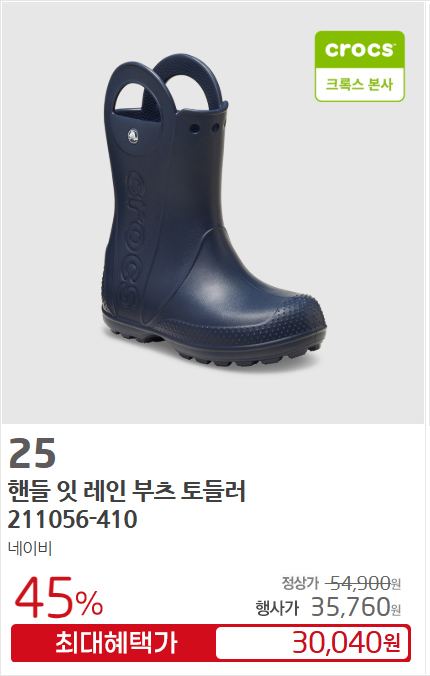This screenshot has height=676, width=430.
Task: Click the boot's treaded sole
Action: tap(213, 347)
